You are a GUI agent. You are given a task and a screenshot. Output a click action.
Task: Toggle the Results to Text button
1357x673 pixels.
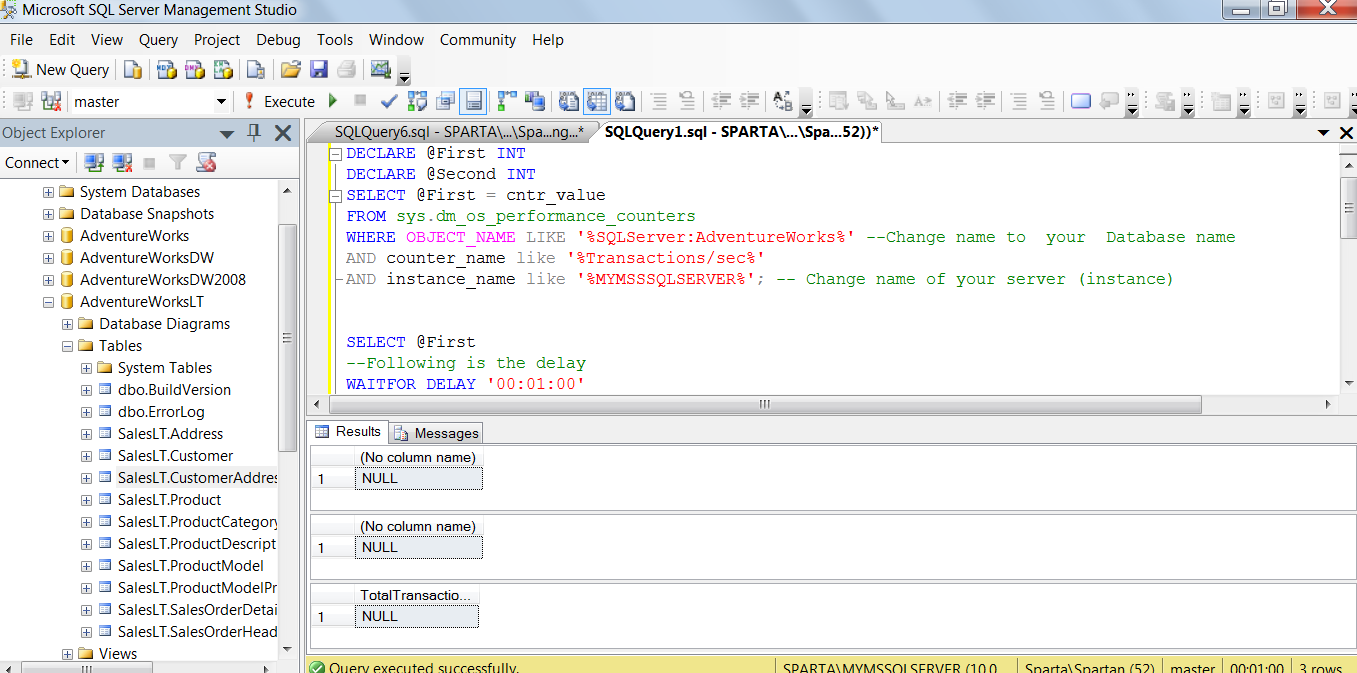point(569,101)
